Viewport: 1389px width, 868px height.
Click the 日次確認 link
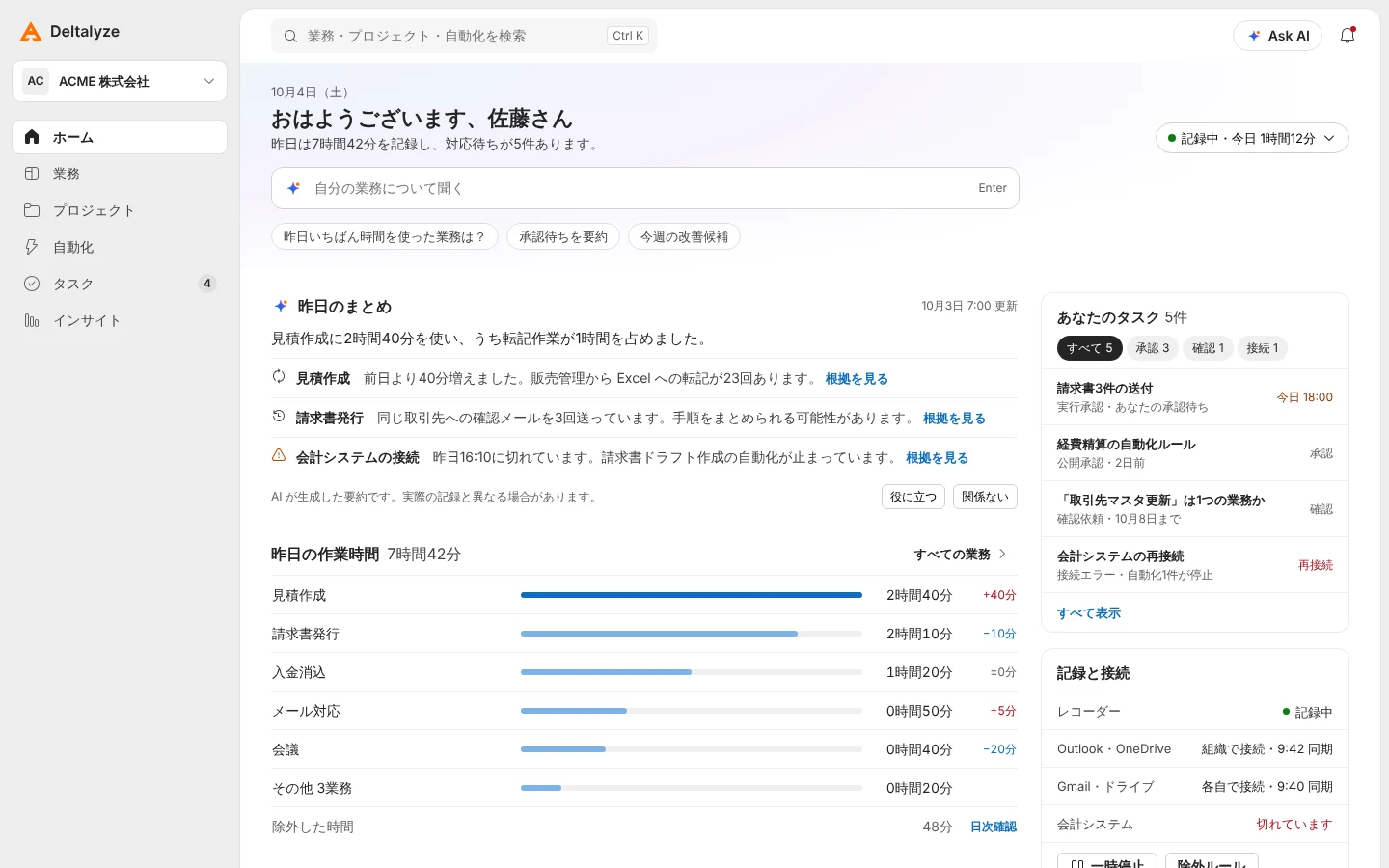click(x=994, y=827)
